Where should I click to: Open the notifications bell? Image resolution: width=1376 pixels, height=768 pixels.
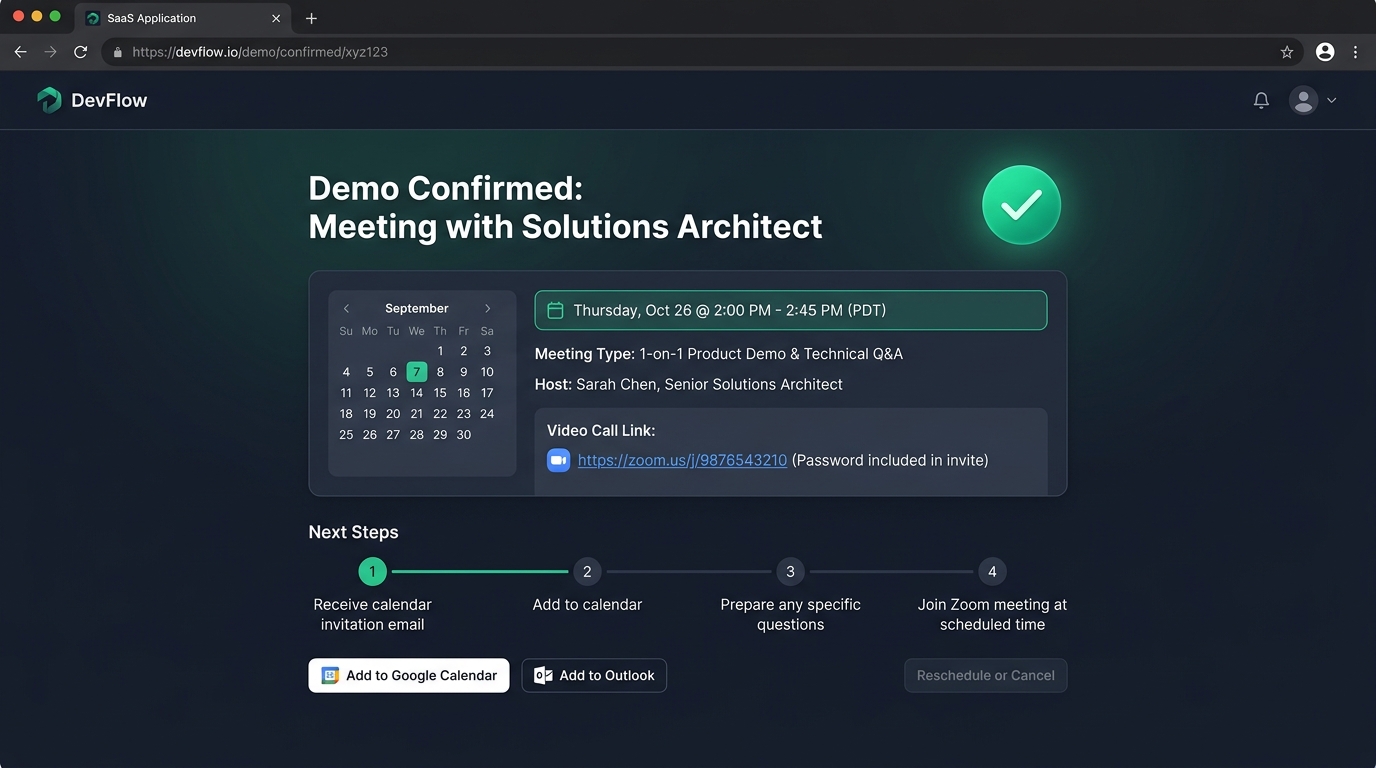(x=1261, y=100)
